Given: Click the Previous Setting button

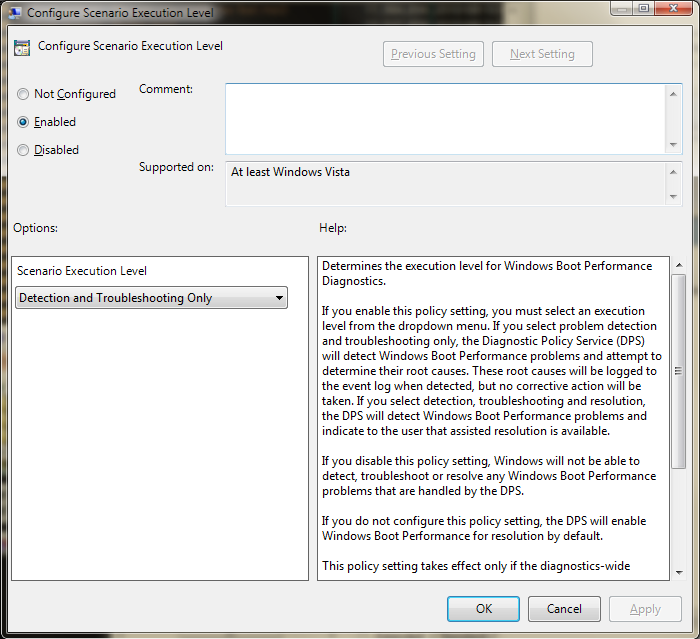Looking at the screenshot, I should [x=433, y=54].
